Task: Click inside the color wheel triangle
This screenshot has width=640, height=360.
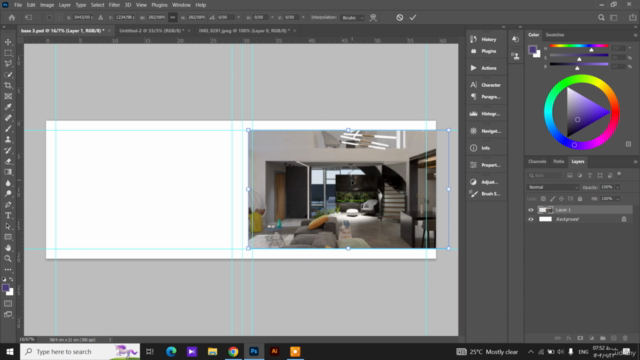Action: pos(583,112)
